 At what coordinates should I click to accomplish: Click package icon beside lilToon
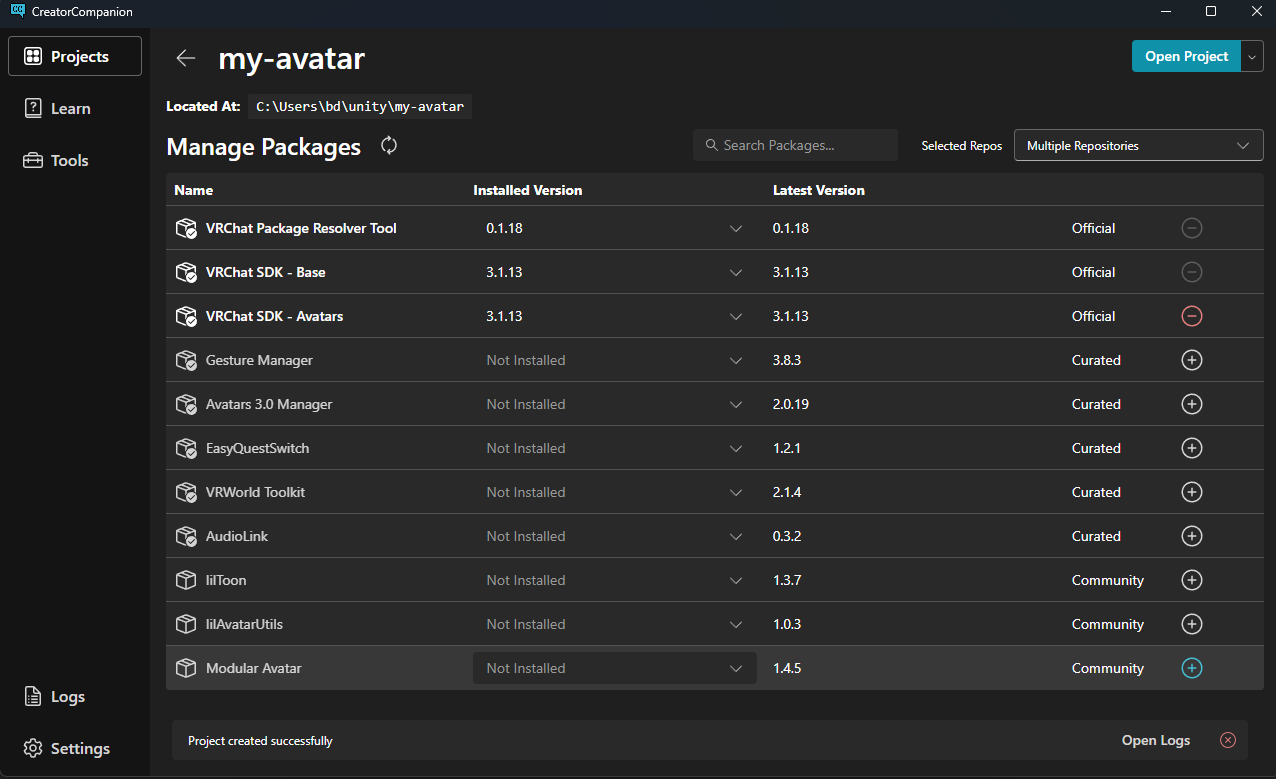point(186,580)
